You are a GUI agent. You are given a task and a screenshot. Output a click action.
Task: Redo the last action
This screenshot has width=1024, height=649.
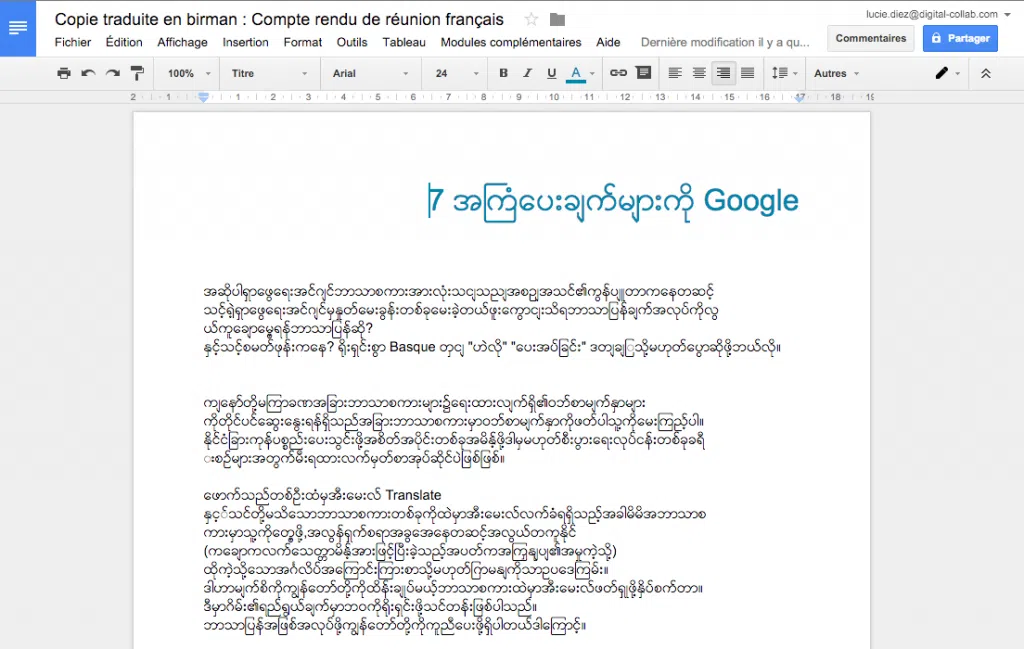pyautogui.click(x=113, y=73)
